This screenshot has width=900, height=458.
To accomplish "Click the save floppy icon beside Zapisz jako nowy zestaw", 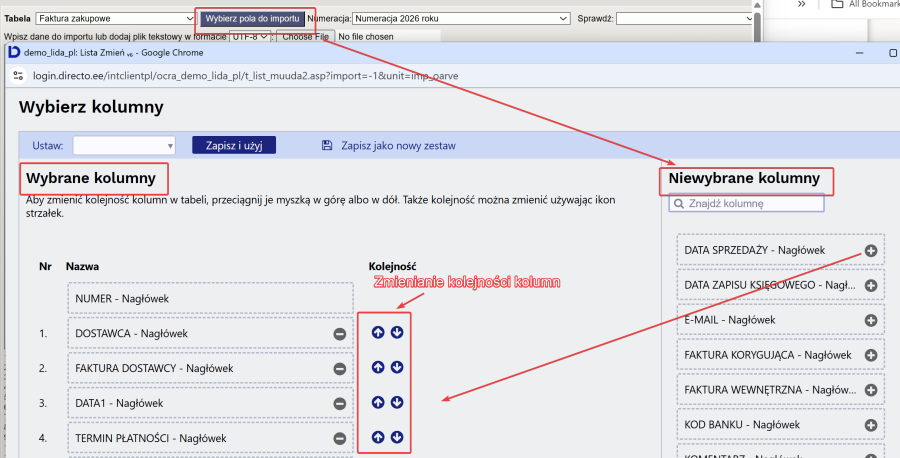I will point(327,145).
